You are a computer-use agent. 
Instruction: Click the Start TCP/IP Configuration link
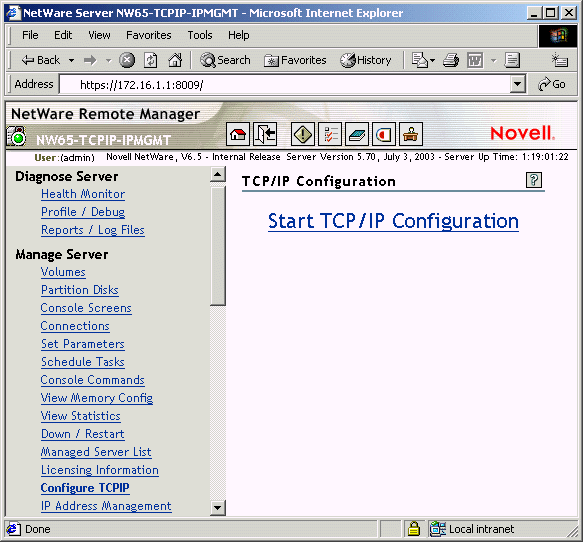393,221
